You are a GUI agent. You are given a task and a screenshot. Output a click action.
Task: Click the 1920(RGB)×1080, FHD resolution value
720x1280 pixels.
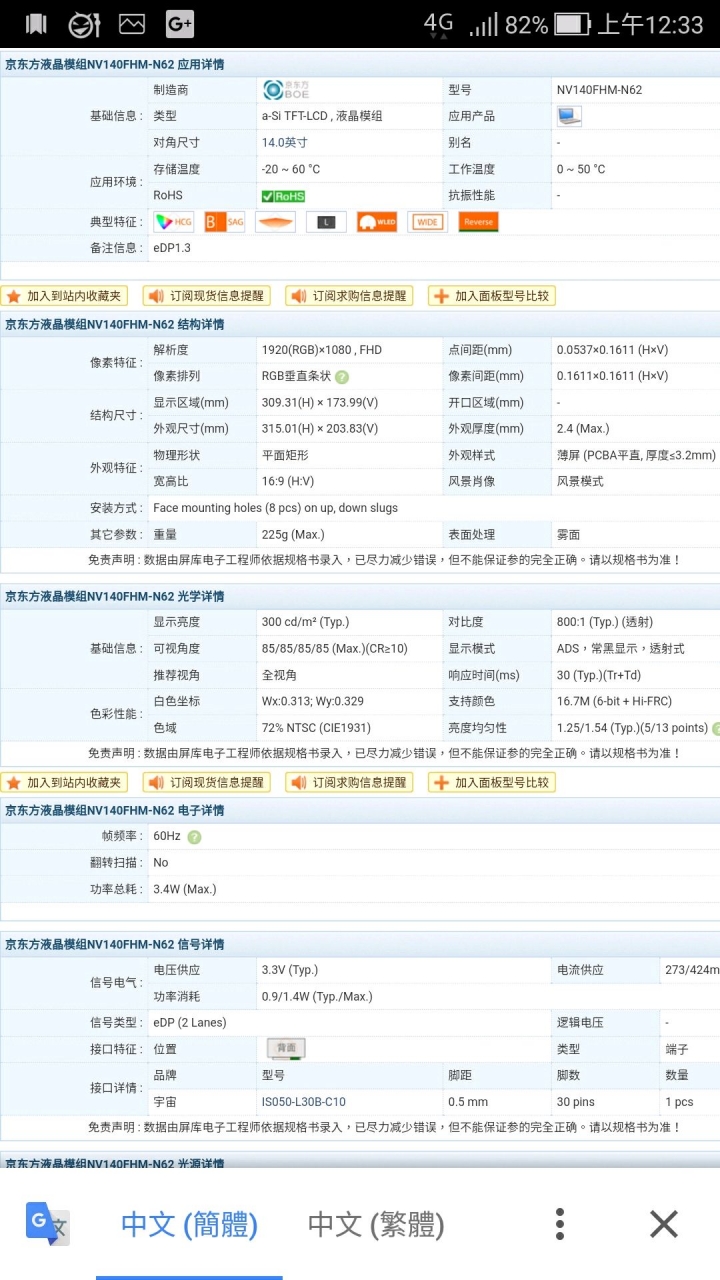(322, 350)
